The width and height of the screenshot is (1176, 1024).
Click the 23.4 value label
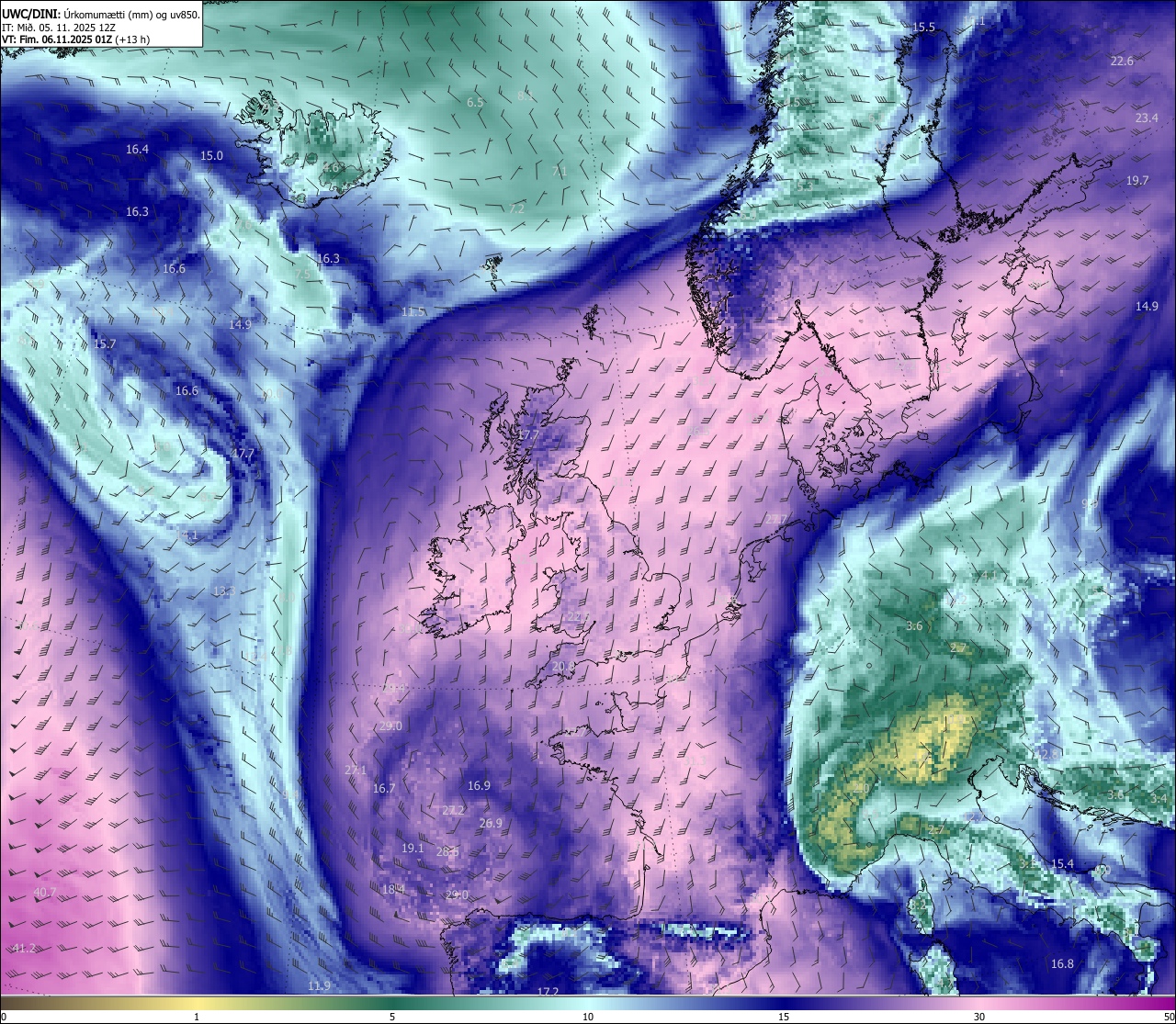[1147, 118]
